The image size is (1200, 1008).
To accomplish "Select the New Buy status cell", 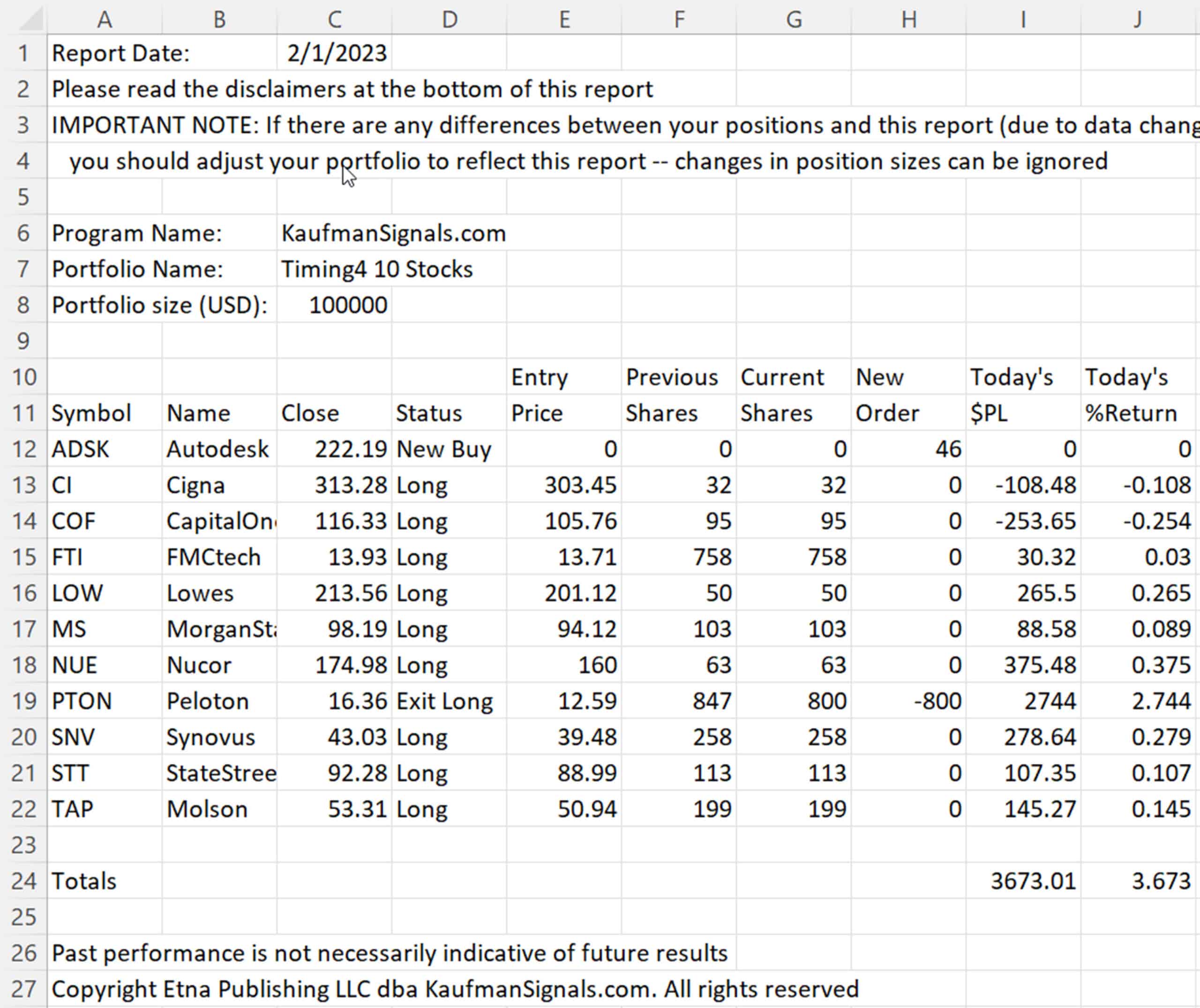I will pos(443,449).
